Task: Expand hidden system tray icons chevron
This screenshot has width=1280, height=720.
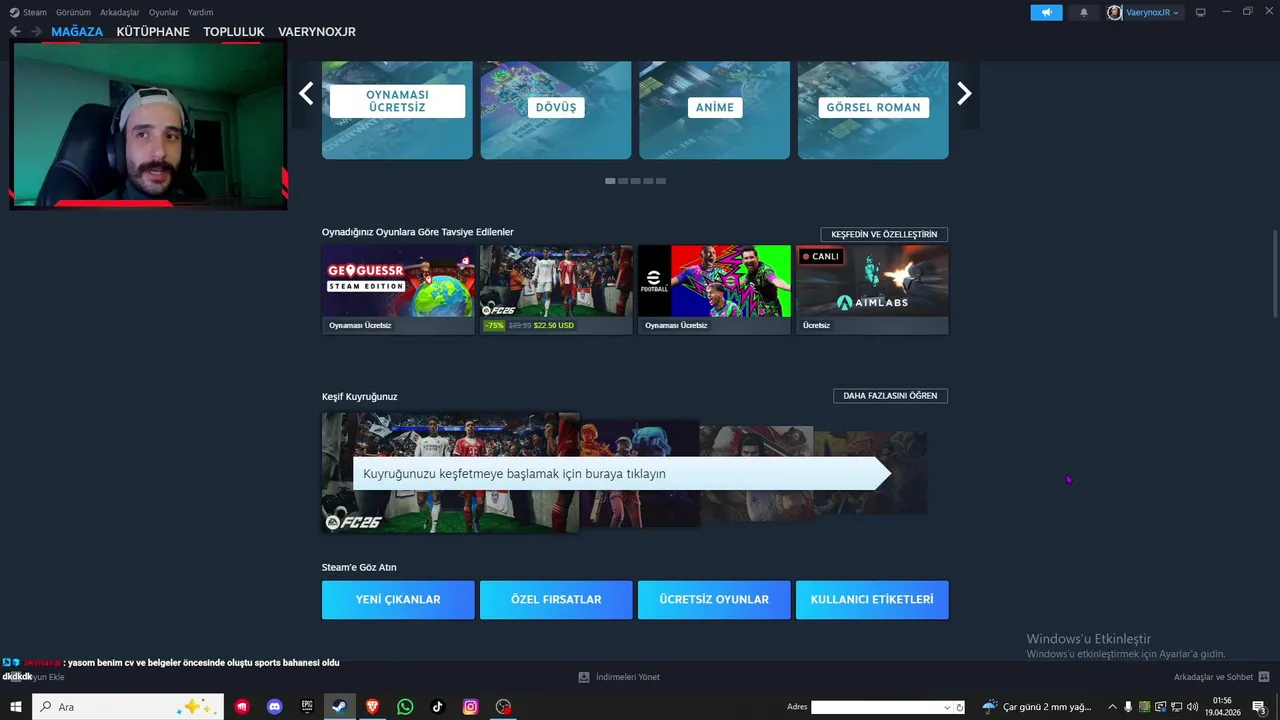Action: [x=1112, y=707]
